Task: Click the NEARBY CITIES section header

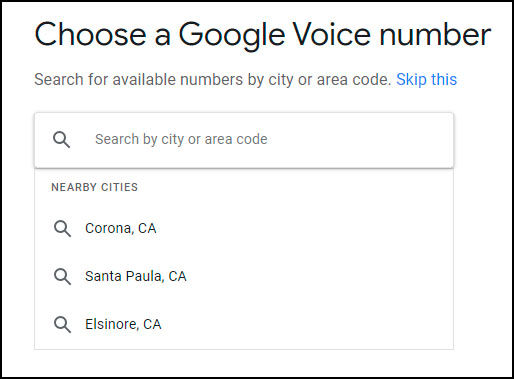Action: (x=94, y=187)
